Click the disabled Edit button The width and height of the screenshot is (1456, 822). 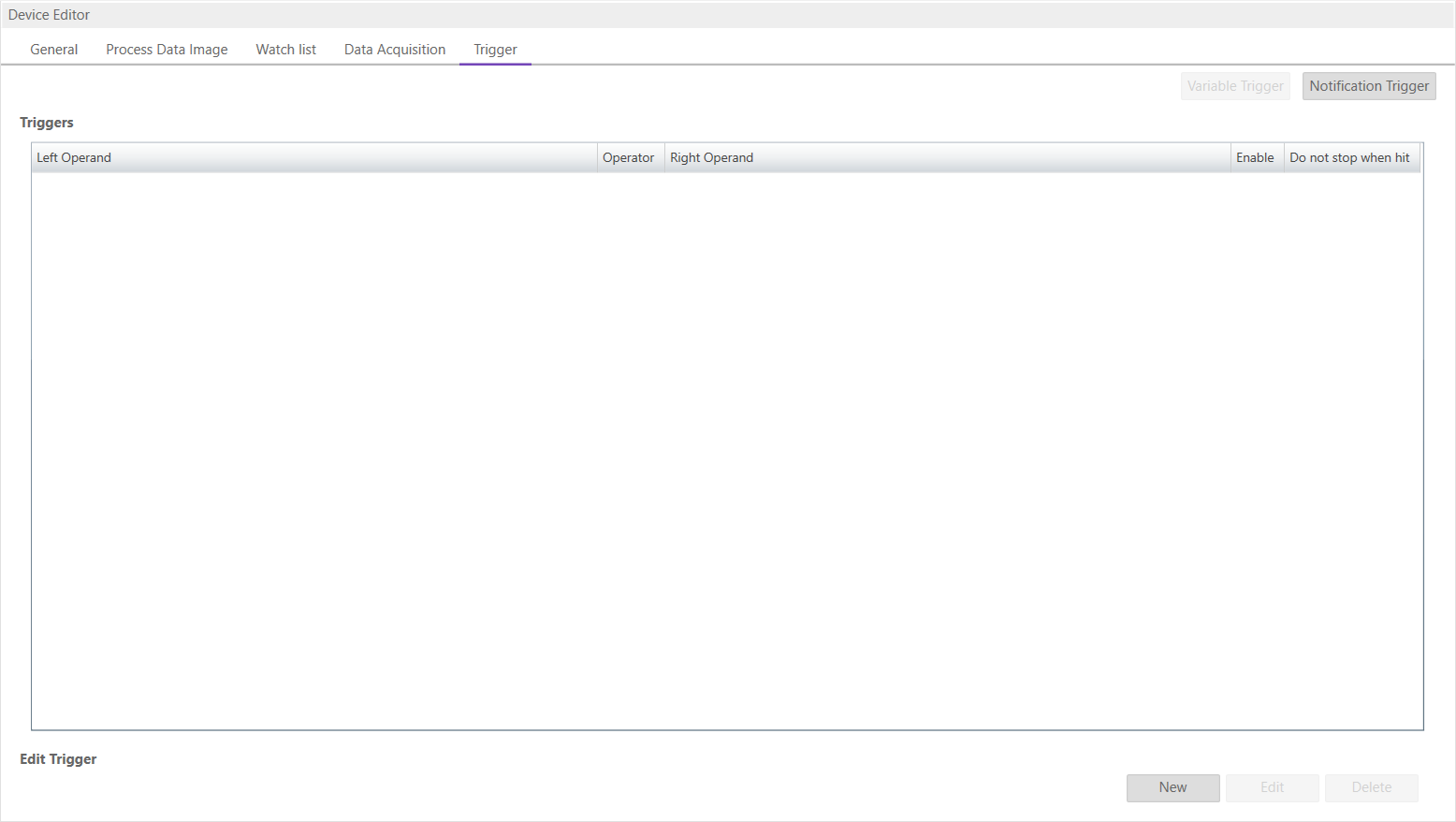pyautogui.click(x=1272, y=787)
